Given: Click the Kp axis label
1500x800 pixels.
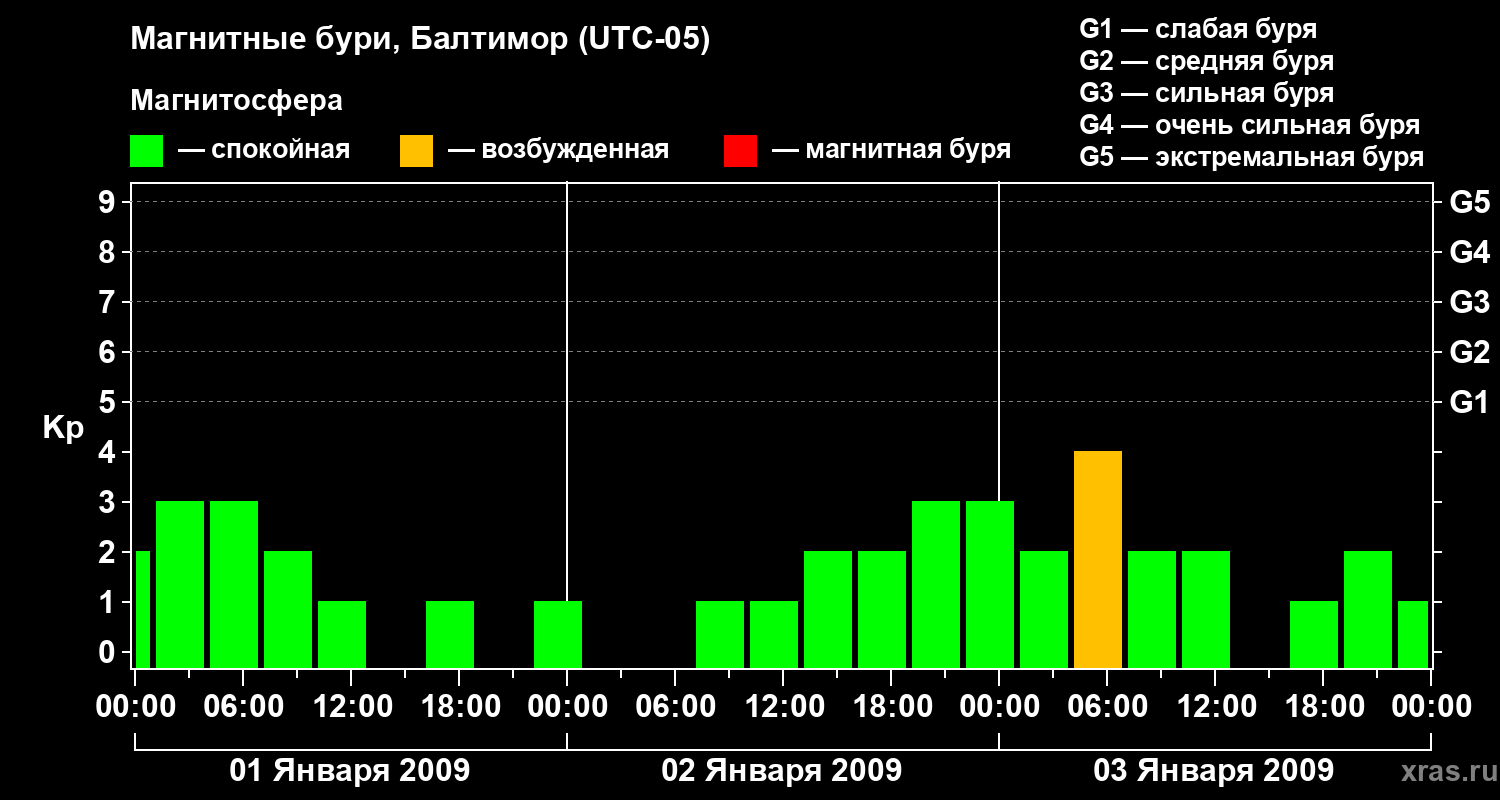Looking at the screenshot, I should [63, 430].
